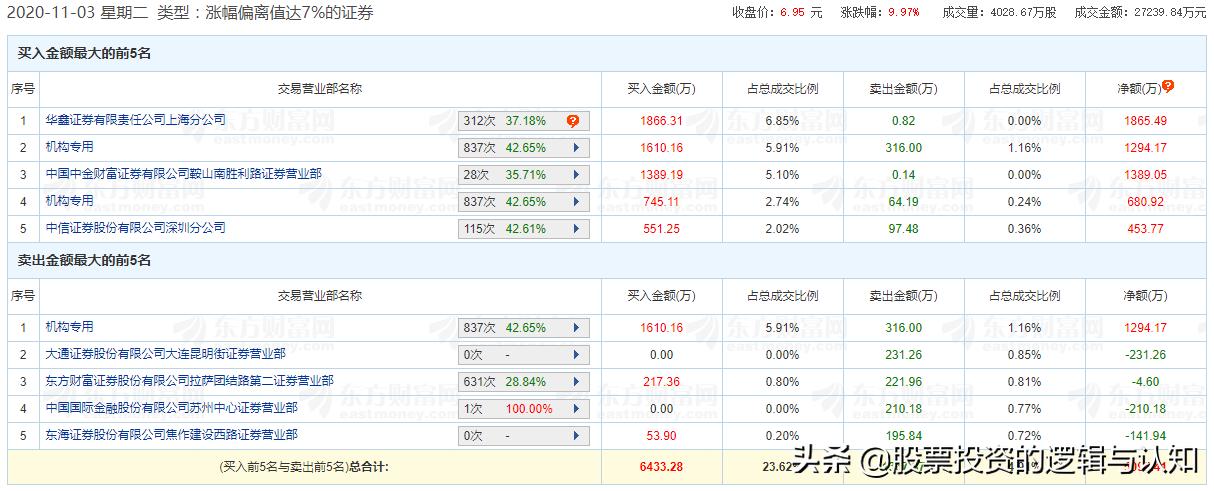
Task: Click the buy amount 745.11
Action: click(x=661, y=202)
